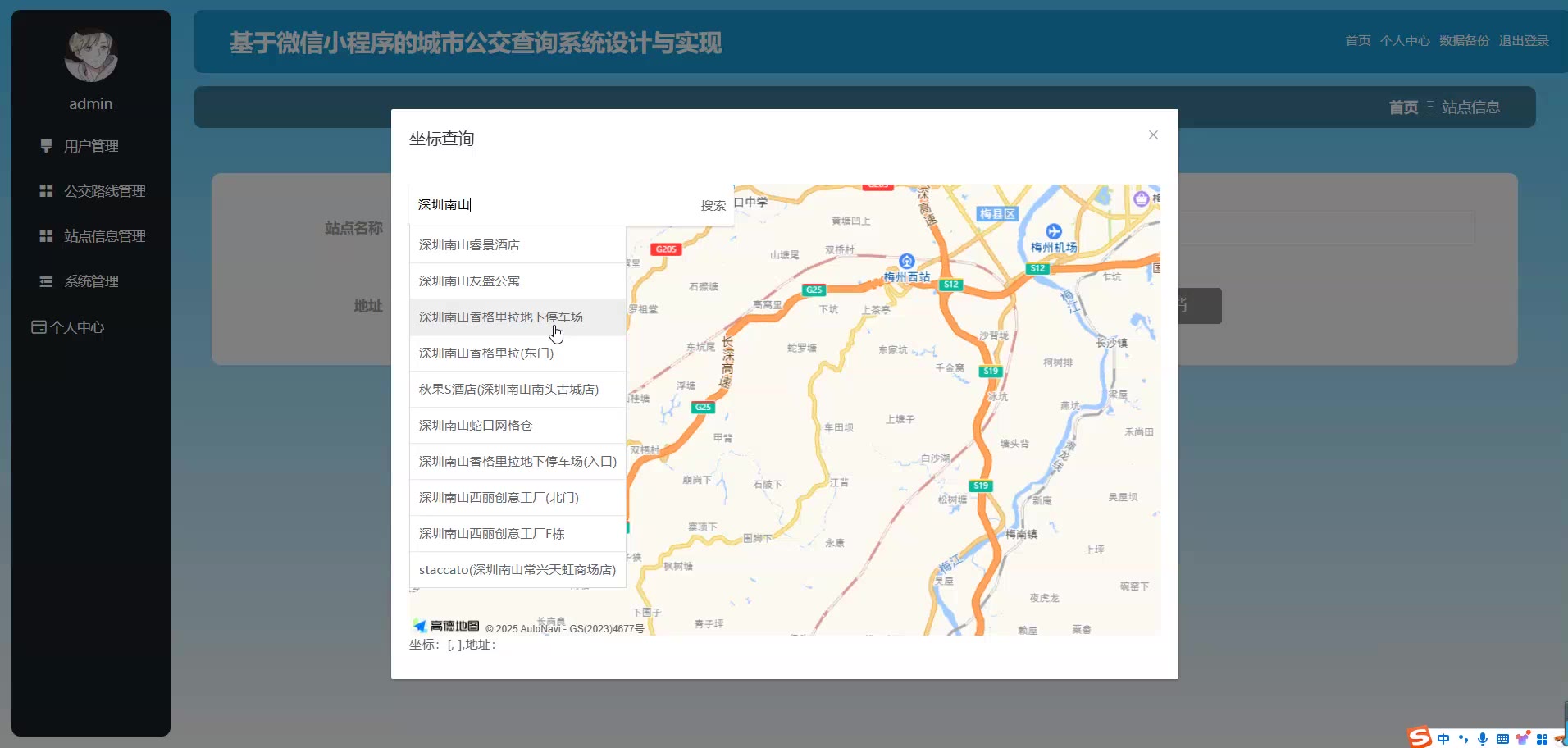Click the 松树塘 label on the map
The image size is (1568, 748).
click(952, 499)
